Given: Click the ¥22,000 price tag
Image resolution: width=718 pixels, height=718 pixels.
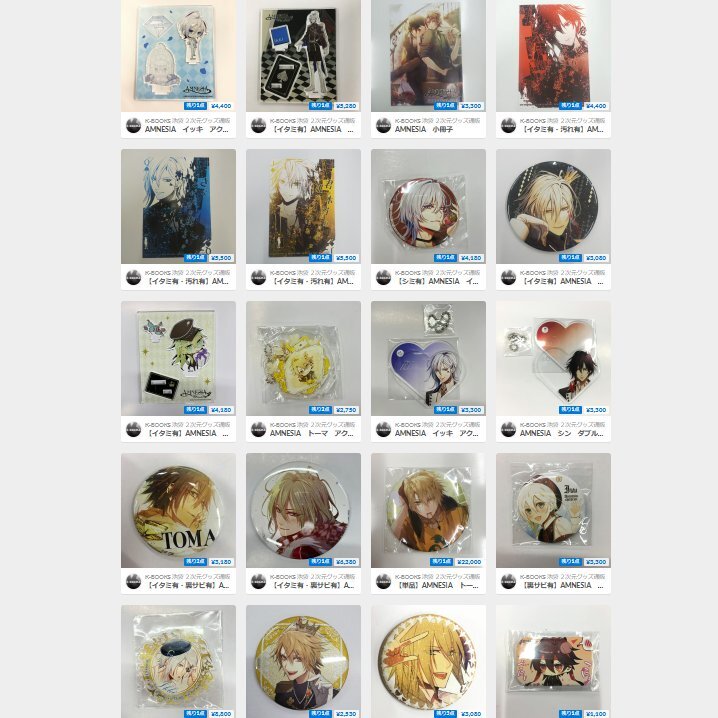Looking at the screenshot, I should 469,562.
